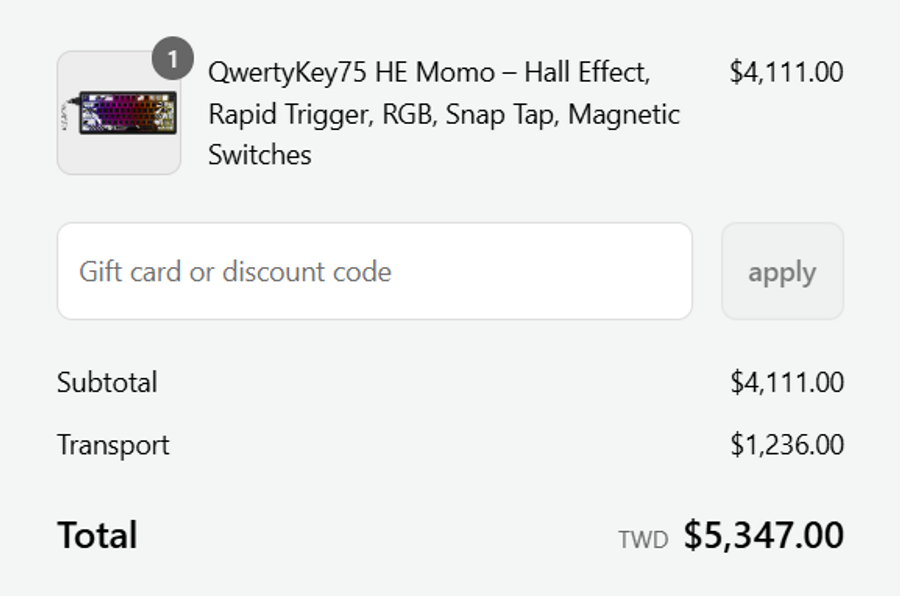Select the Subtotal amount $4,111.00

(786, 382)
